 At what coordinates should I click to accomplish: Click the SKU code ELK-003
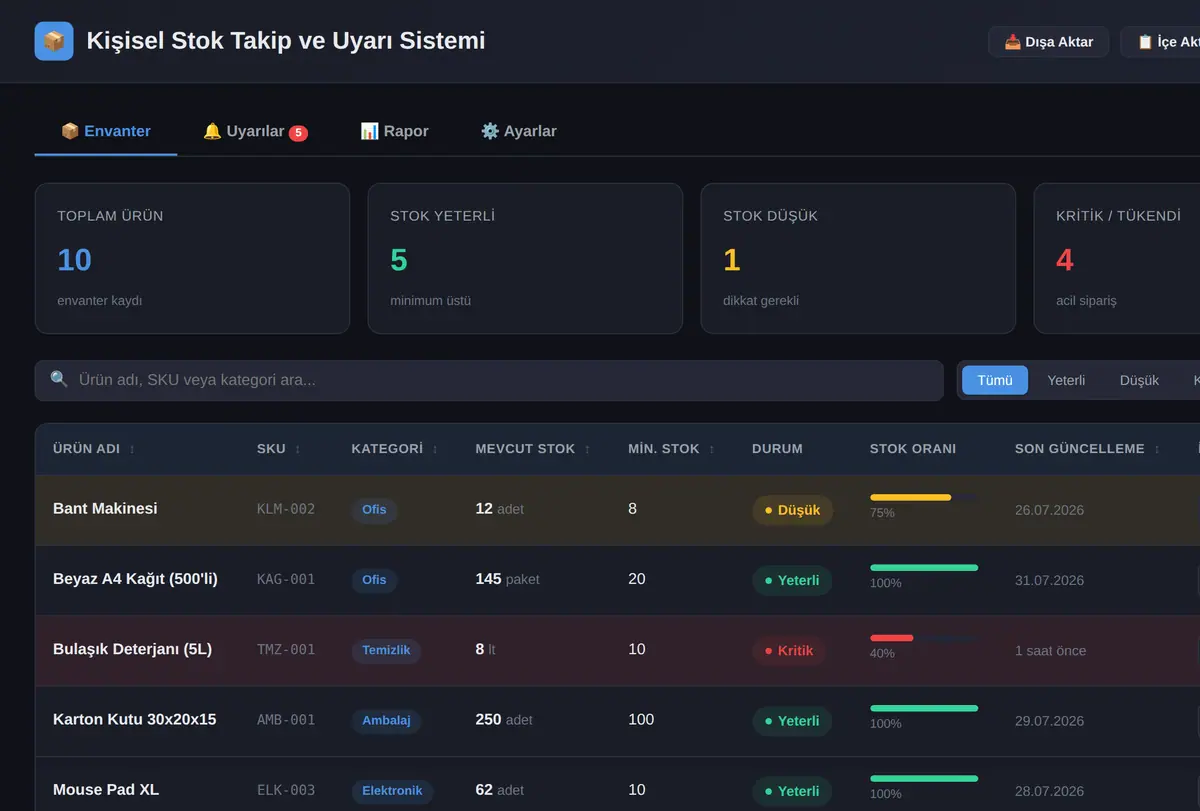[x=286, y=790]
